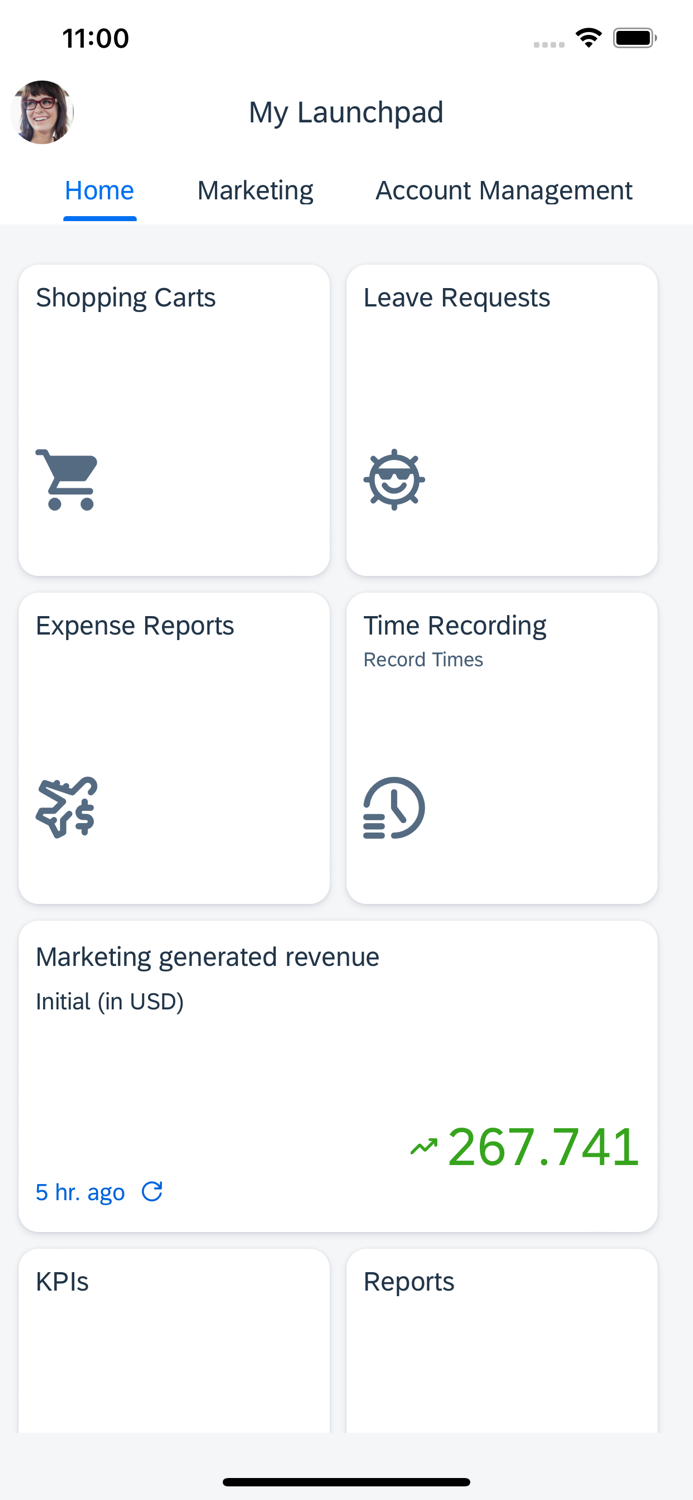Open the user profile avatar photo
Image resolution: width=693 pixels, height=1500 pixels.
pos(41,112)
